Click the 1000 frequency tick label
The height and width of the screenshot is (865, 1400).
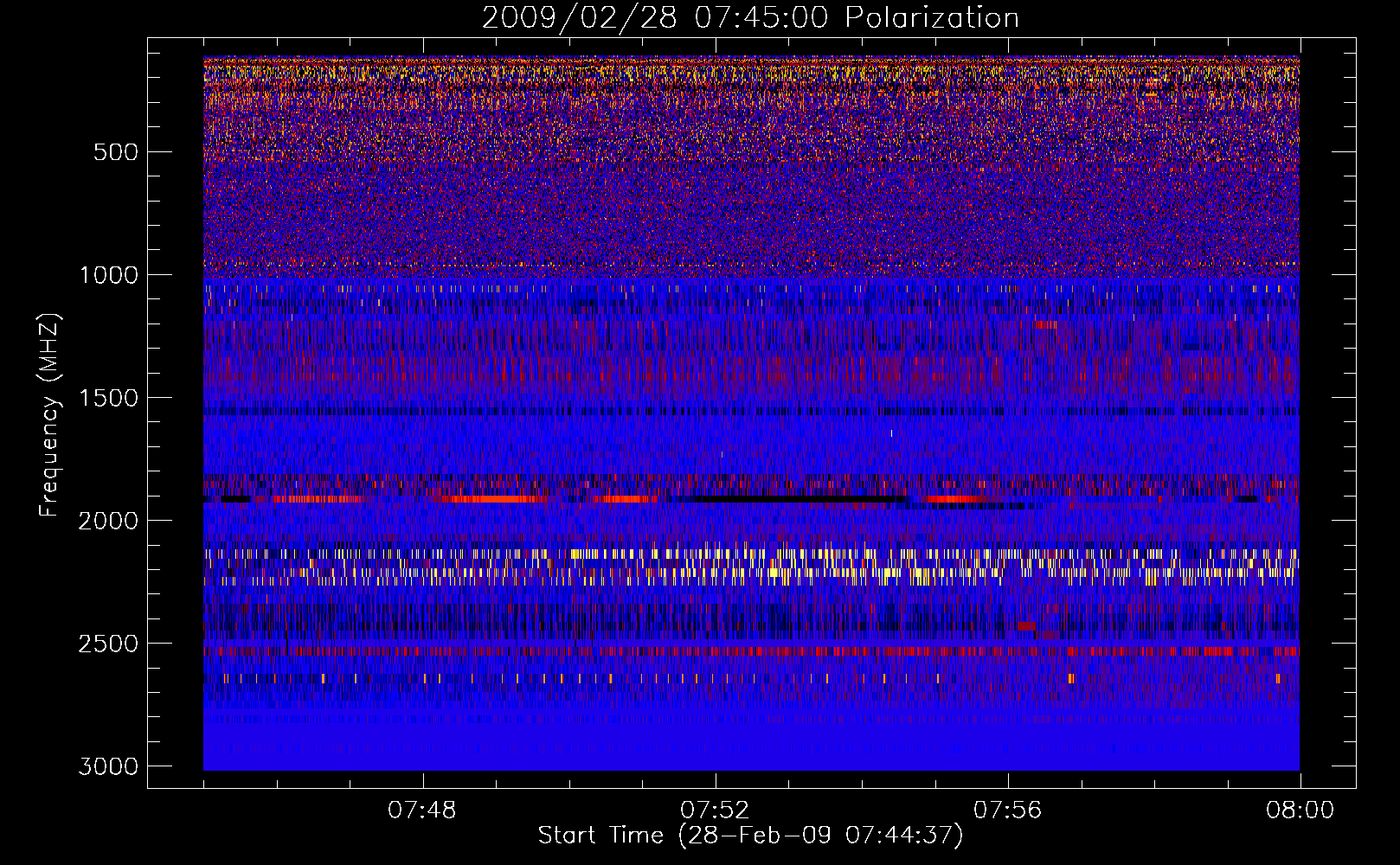point(108,275)
